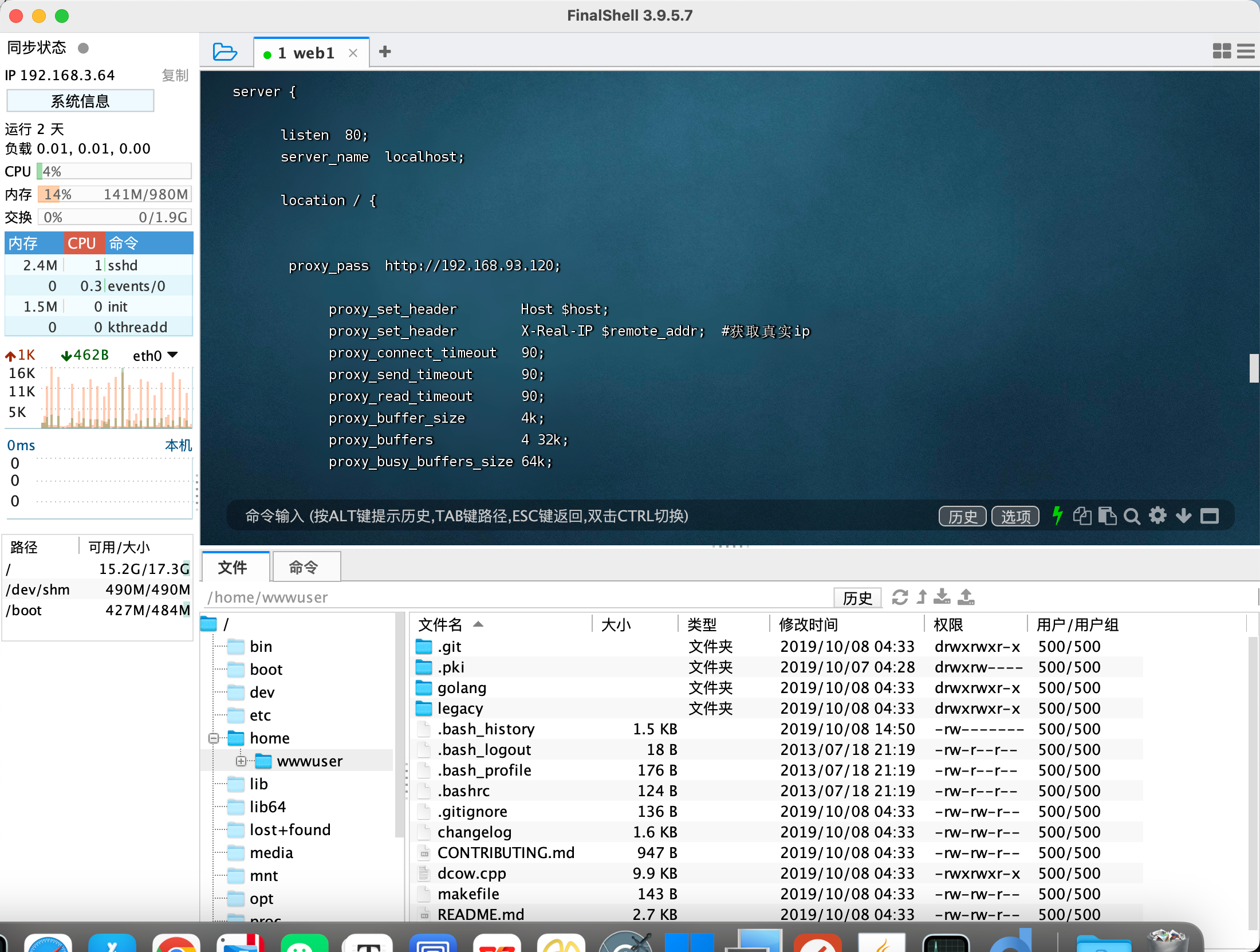This screenshot has height=952, width=1260.
Task: Open the connection manager folder icon
Action: tap(225, 52)
